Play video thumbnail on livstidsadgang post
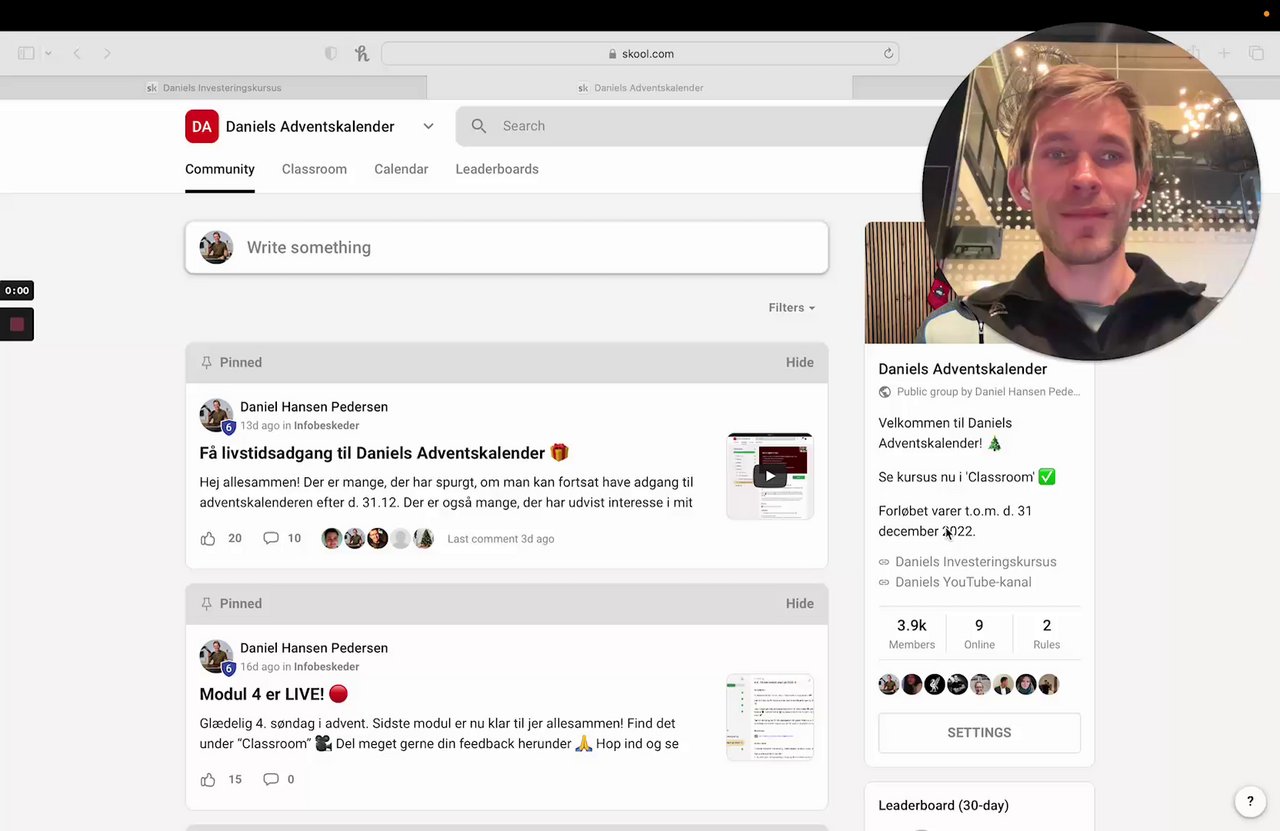This screenshot has height=831, width=1280. click(770, 476)
